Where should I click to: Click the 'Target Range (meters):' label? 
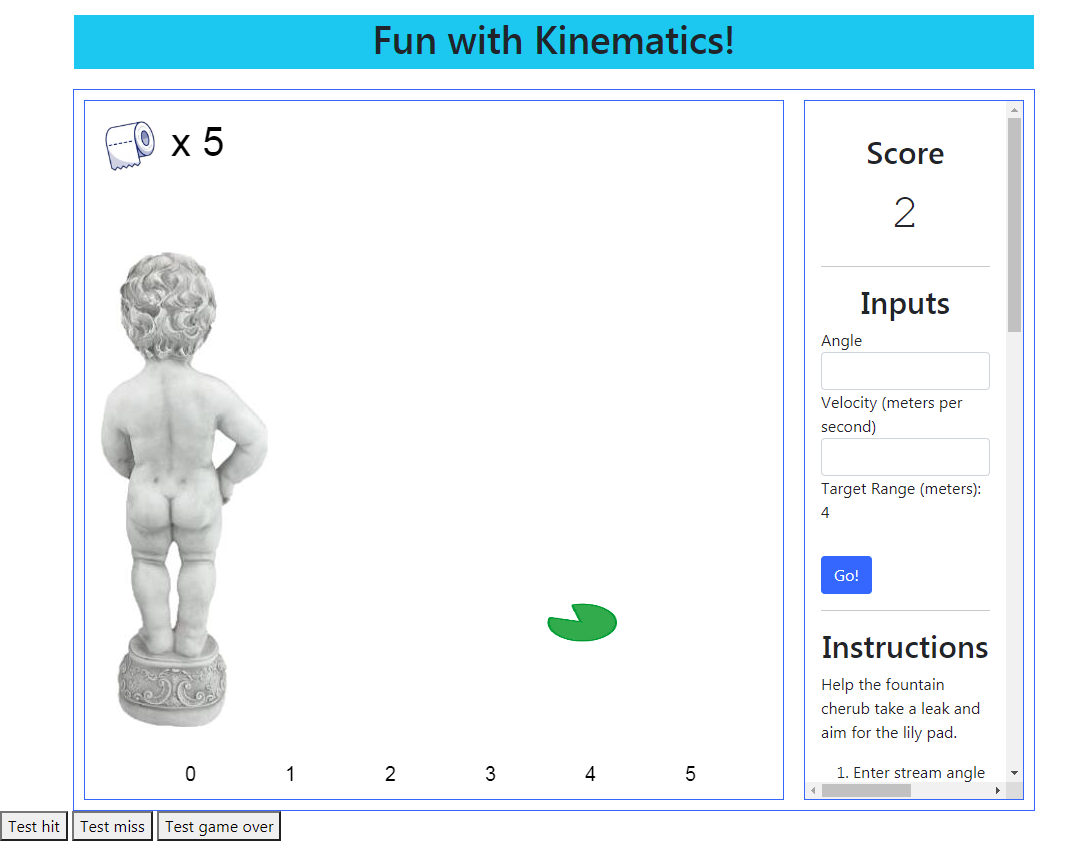[901, 489]
